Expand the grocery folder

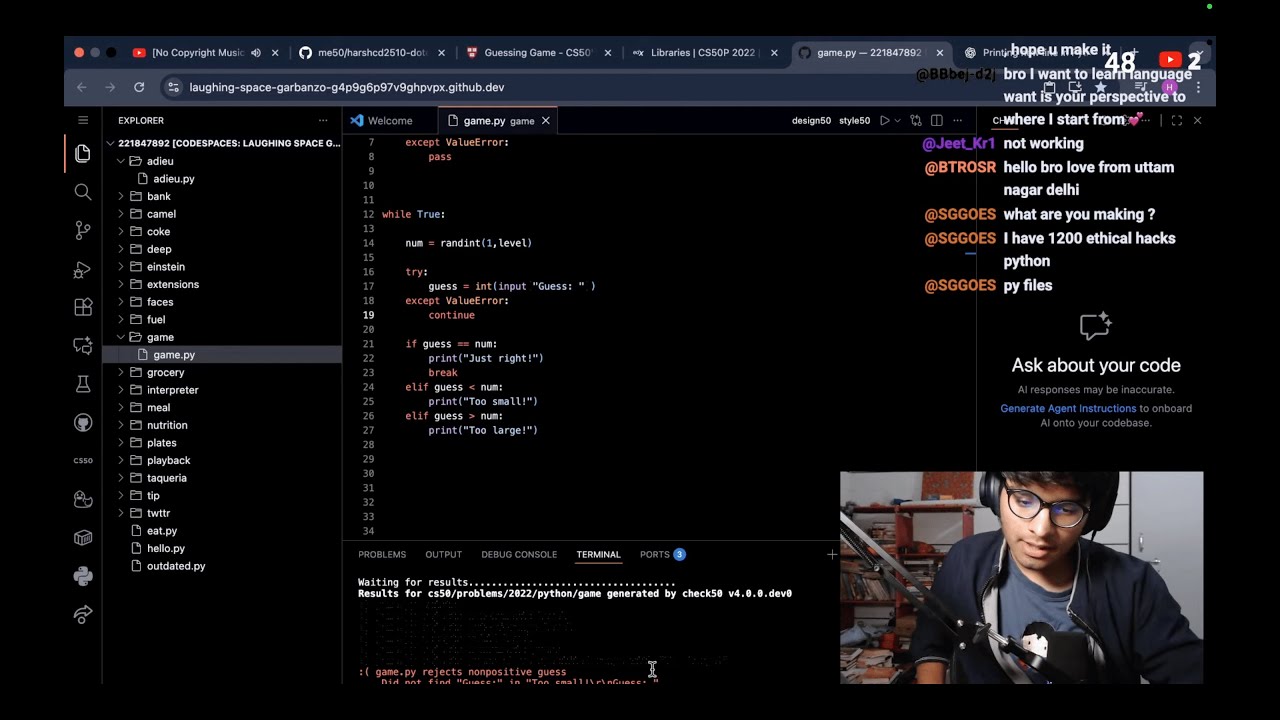pos(121,372)
